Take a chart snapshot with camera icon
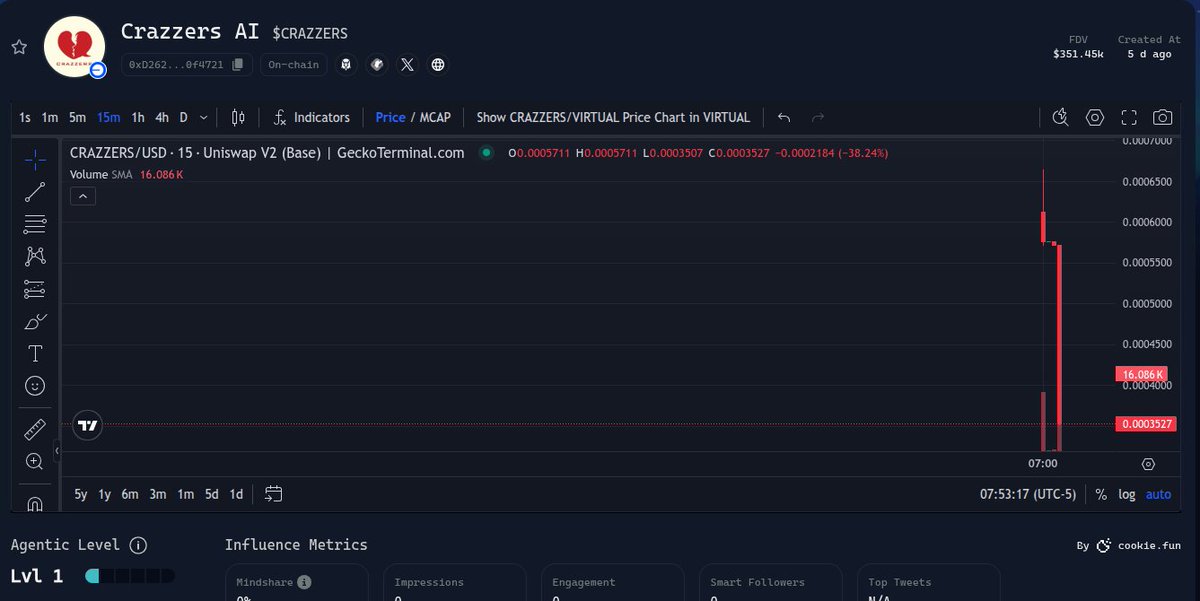 pos(1162,117)
